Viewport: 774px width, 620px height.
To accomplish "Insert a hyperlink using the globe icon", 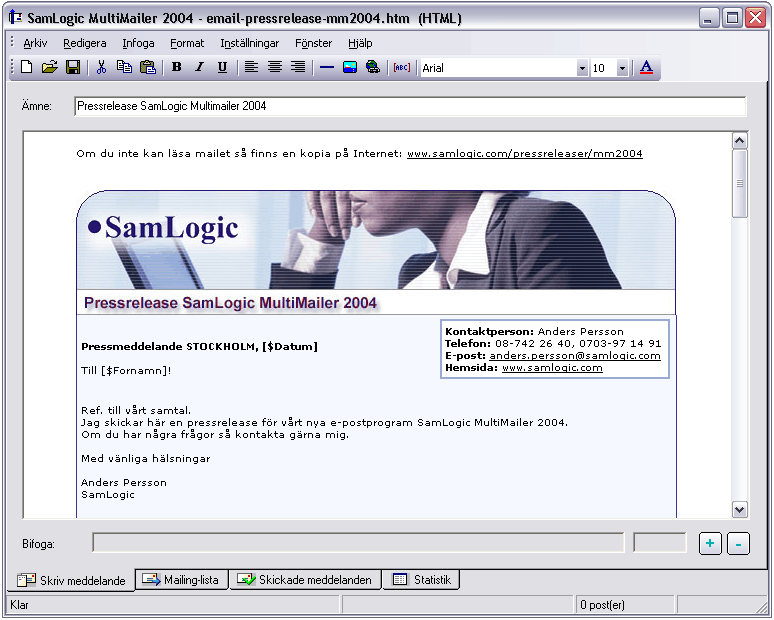I will click(x=373, y=67).
